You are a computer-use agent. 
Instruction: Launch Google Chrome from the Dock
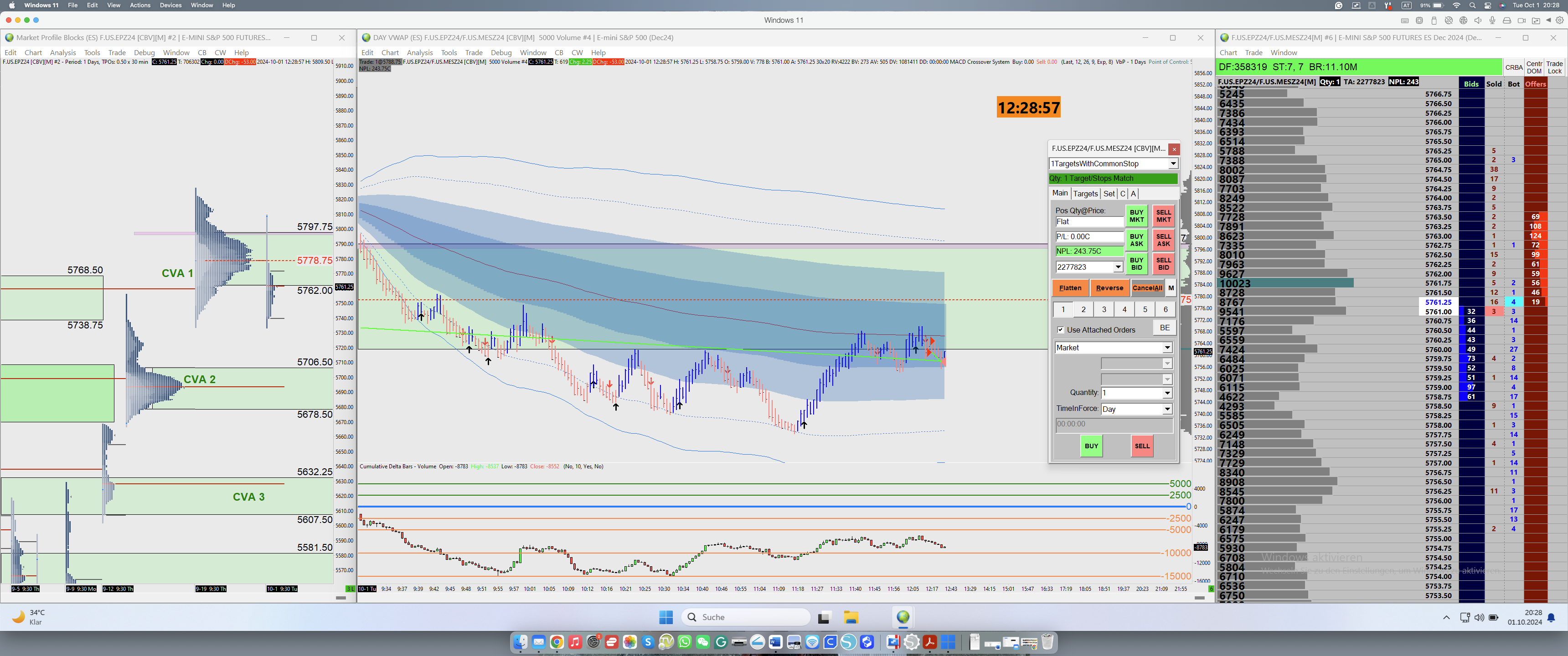tap(557, 642)
